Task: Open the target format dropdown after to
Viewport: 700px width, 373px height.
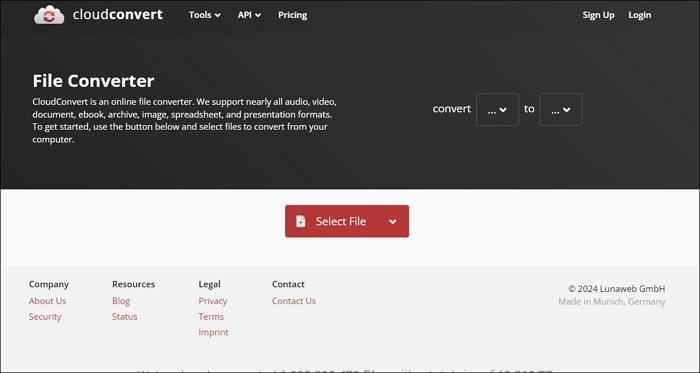Action: [561, 109]
